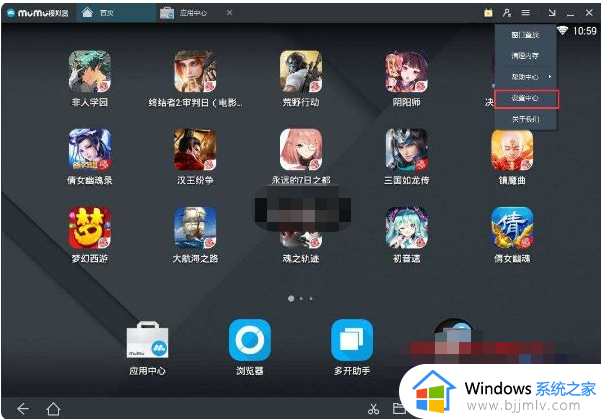Open the 镇魔曲 game icon
Screen dimensions: 601x419
point(512,150)
